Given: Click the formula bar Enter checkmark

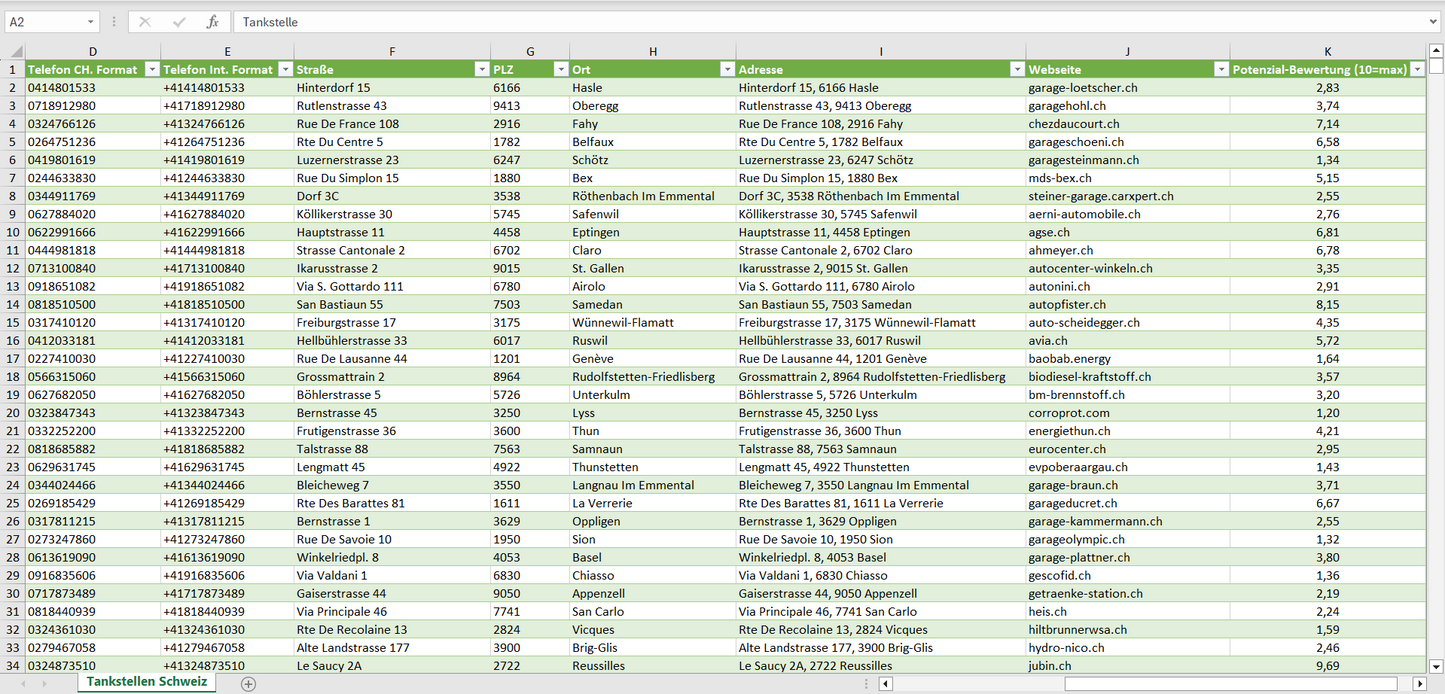Looking at the screenshot, I should click(x=179, y=22).
